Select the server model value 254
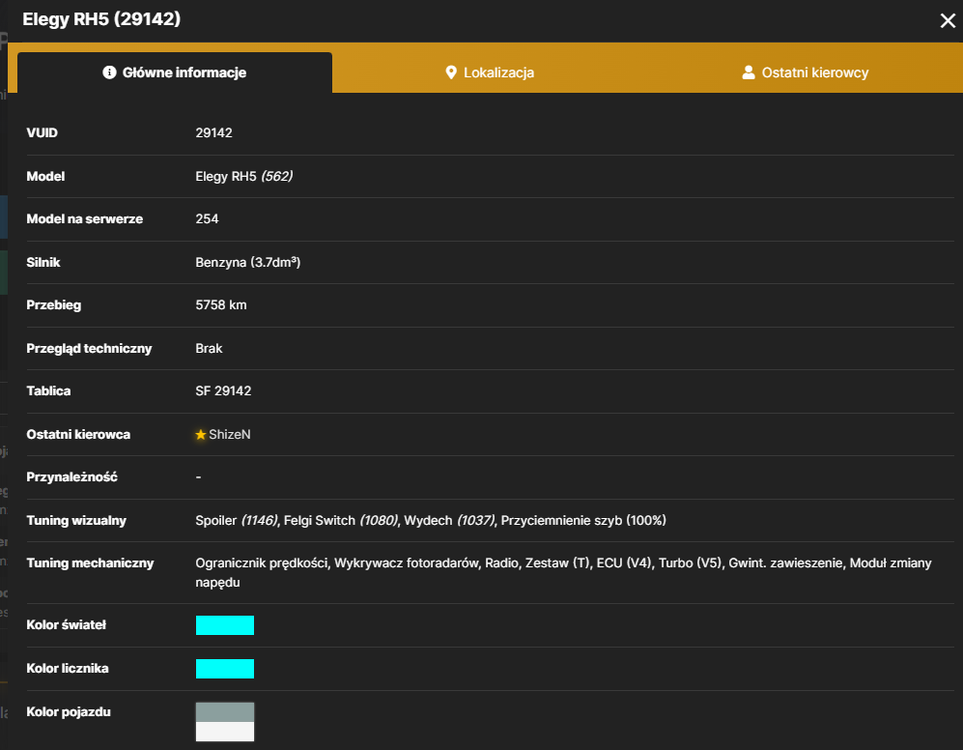Screen dimensions: 963x750 pos(207,219)
